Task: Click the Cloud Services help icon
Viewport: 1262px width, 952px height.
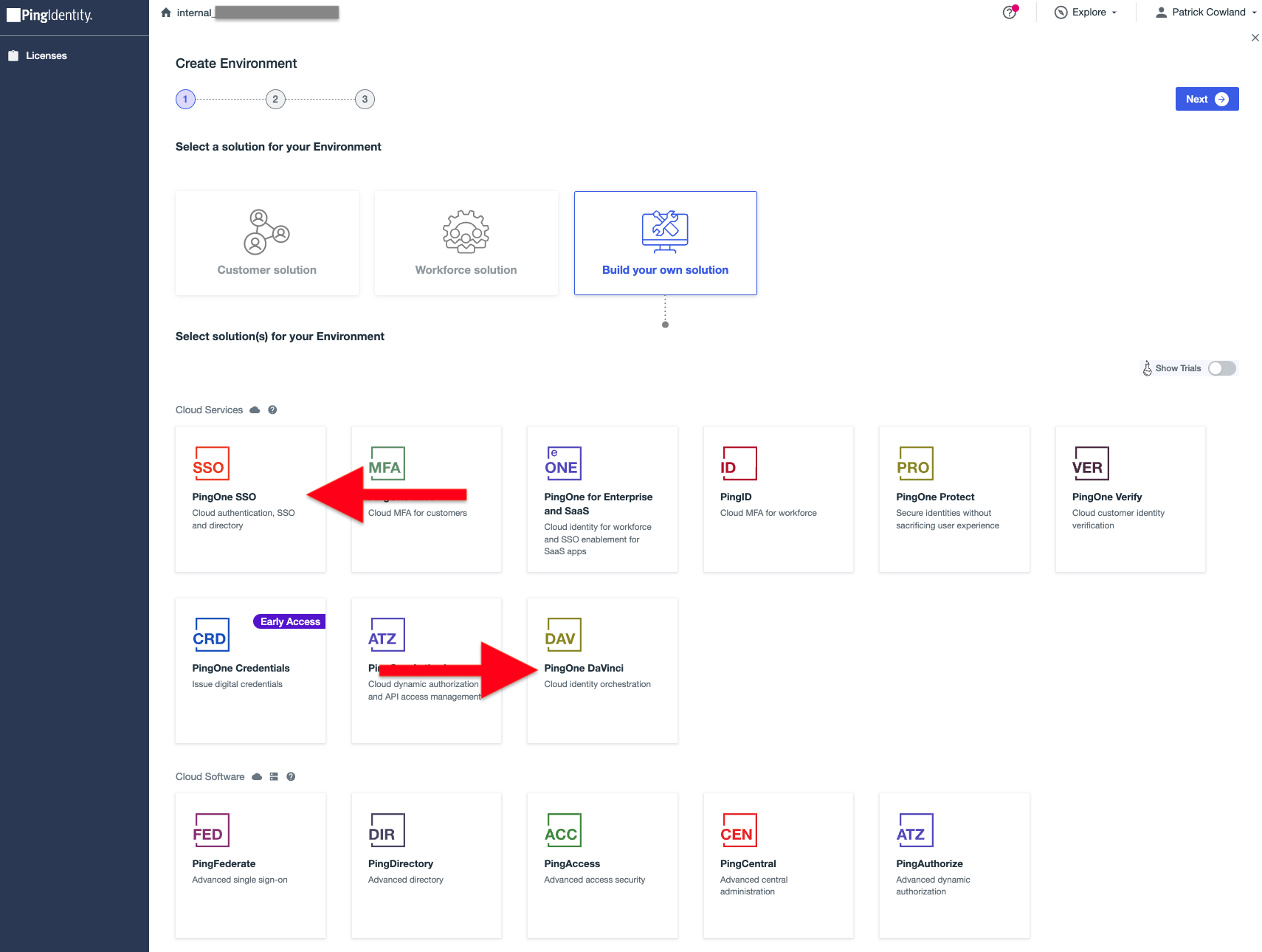Action: point(272,410)
